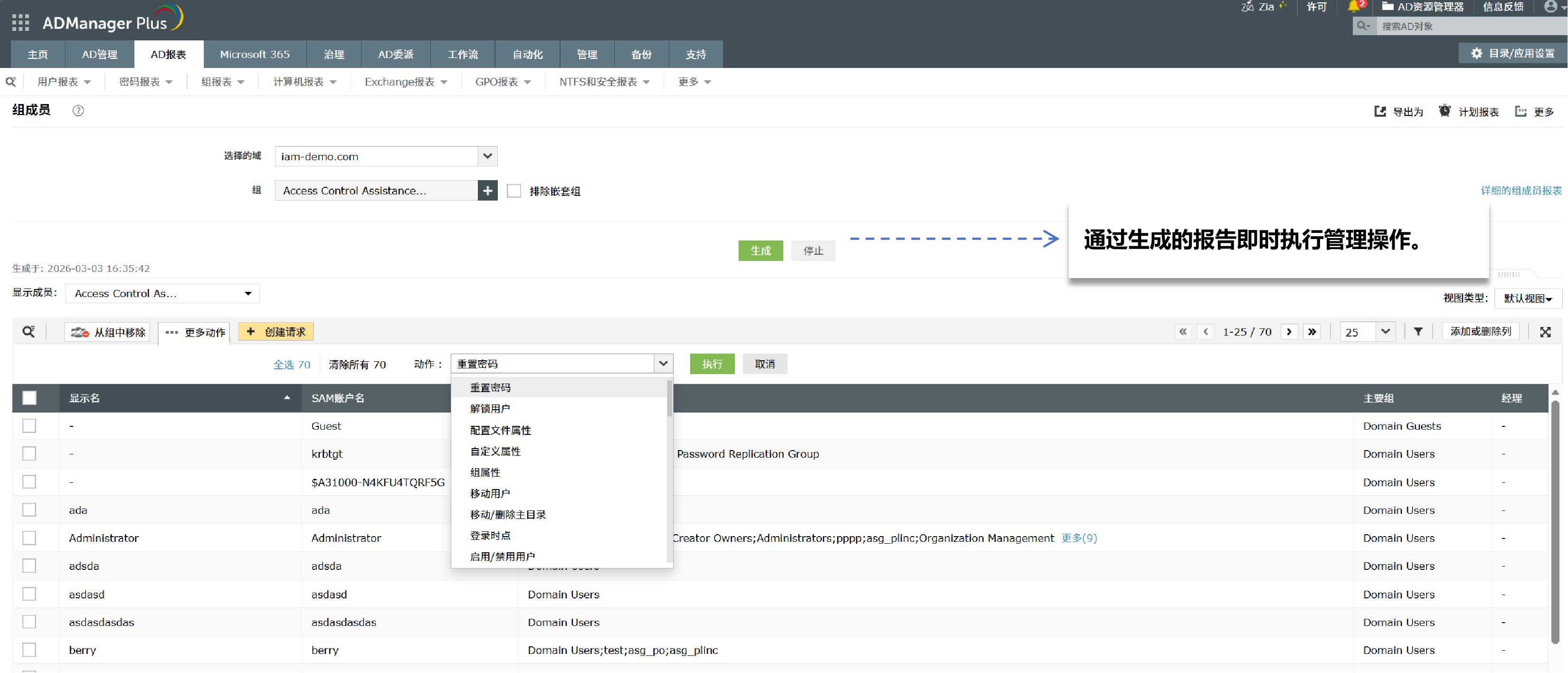1568x673 pixels.
Task: Open the default view type dropdown
Action: pyautogui.click(x=1527, y=298)
